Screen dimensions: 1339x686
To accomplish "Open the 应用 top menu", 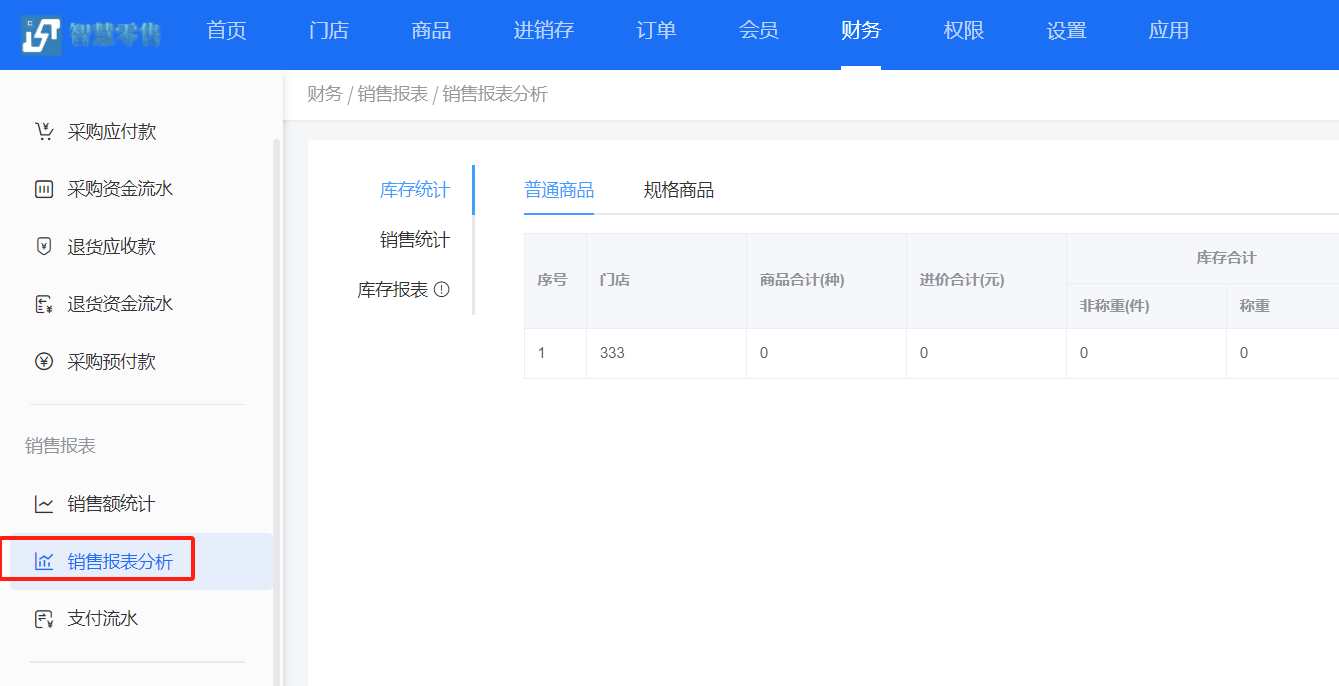I will 1168,31.
